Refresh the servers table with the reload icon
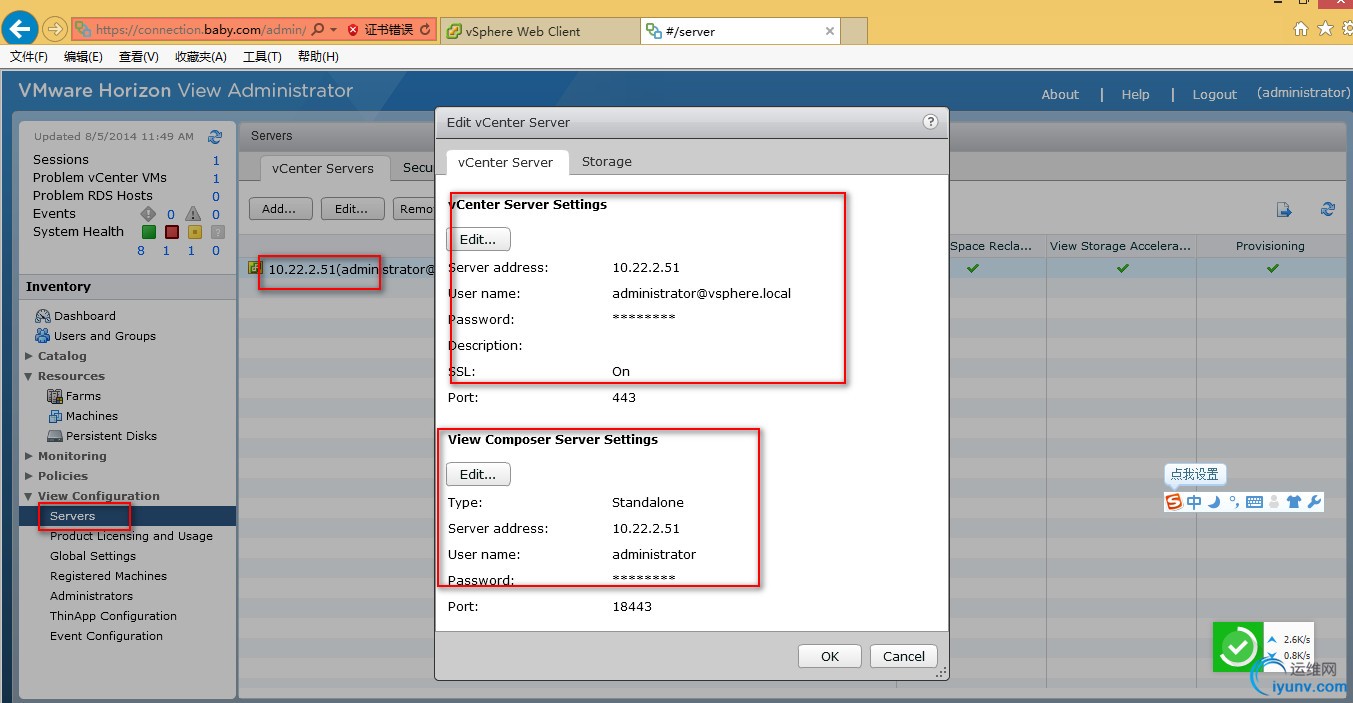 [x=1328, y=209]
